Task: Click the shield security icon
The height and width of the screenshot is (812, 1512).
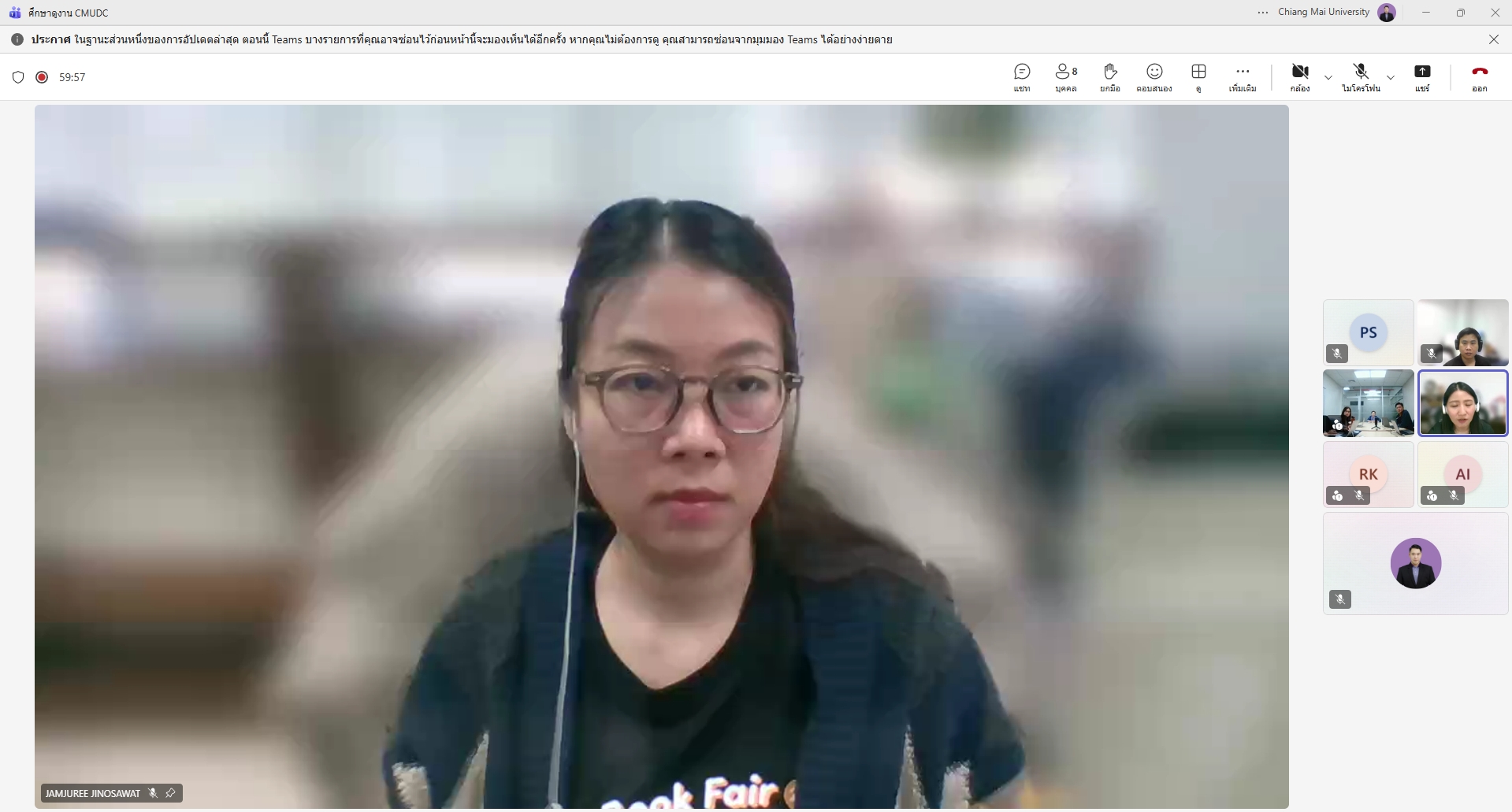Action: (18, 77)
